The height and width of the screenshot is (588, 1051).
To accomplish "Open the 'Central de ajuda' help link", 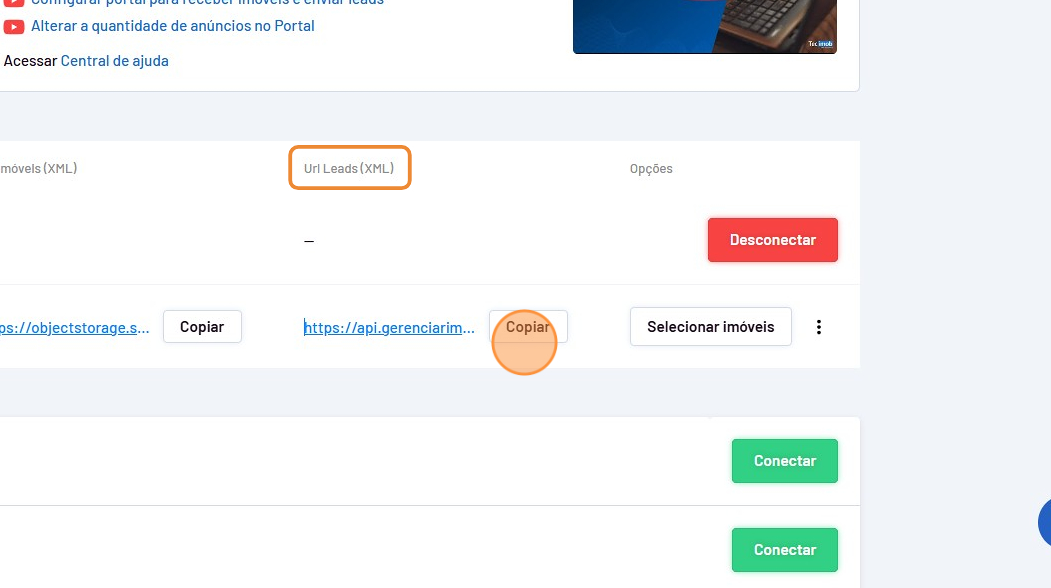I will tap(114, 61).
